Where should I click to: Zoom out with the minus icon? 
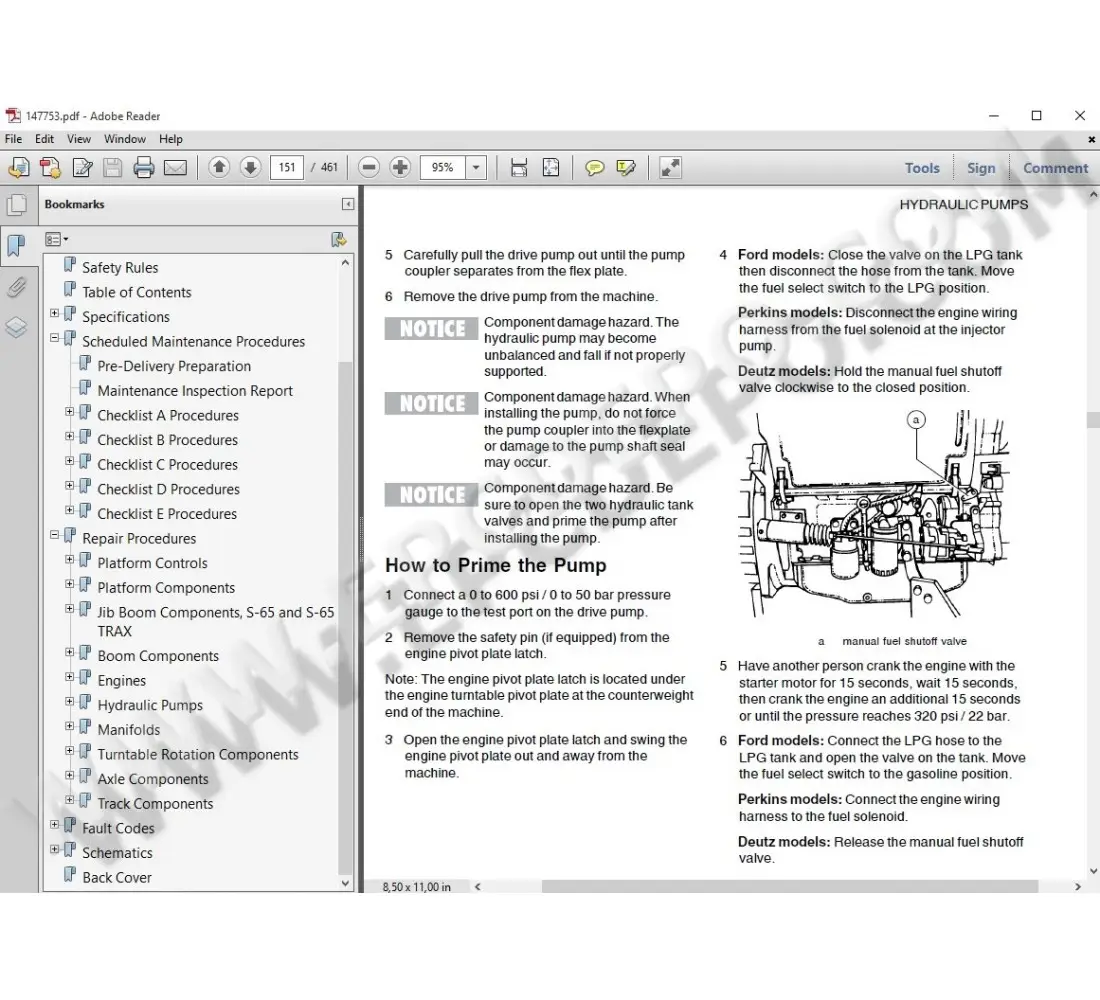368,167
